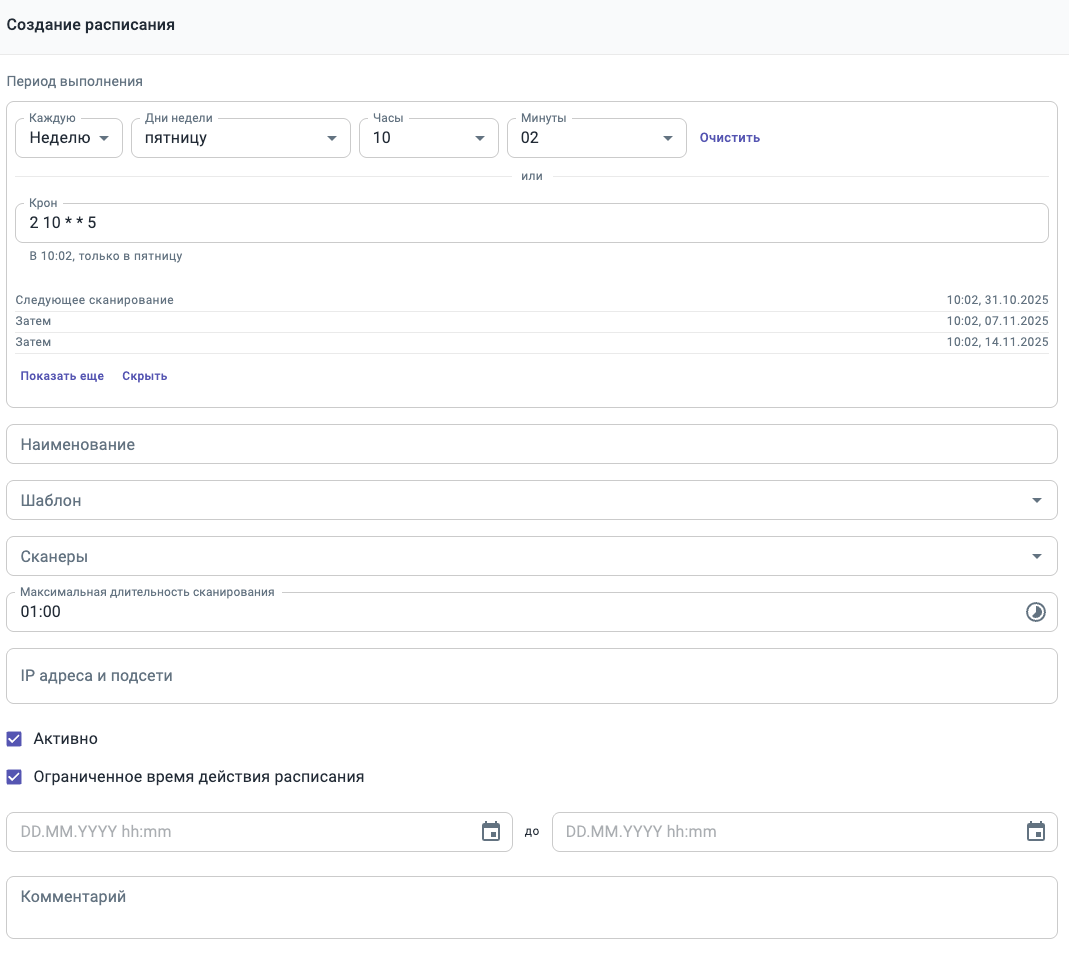Screen dimensions: 1069x955
Task: Open the Каждую period dropdown
Action: (x=69, y=138)
